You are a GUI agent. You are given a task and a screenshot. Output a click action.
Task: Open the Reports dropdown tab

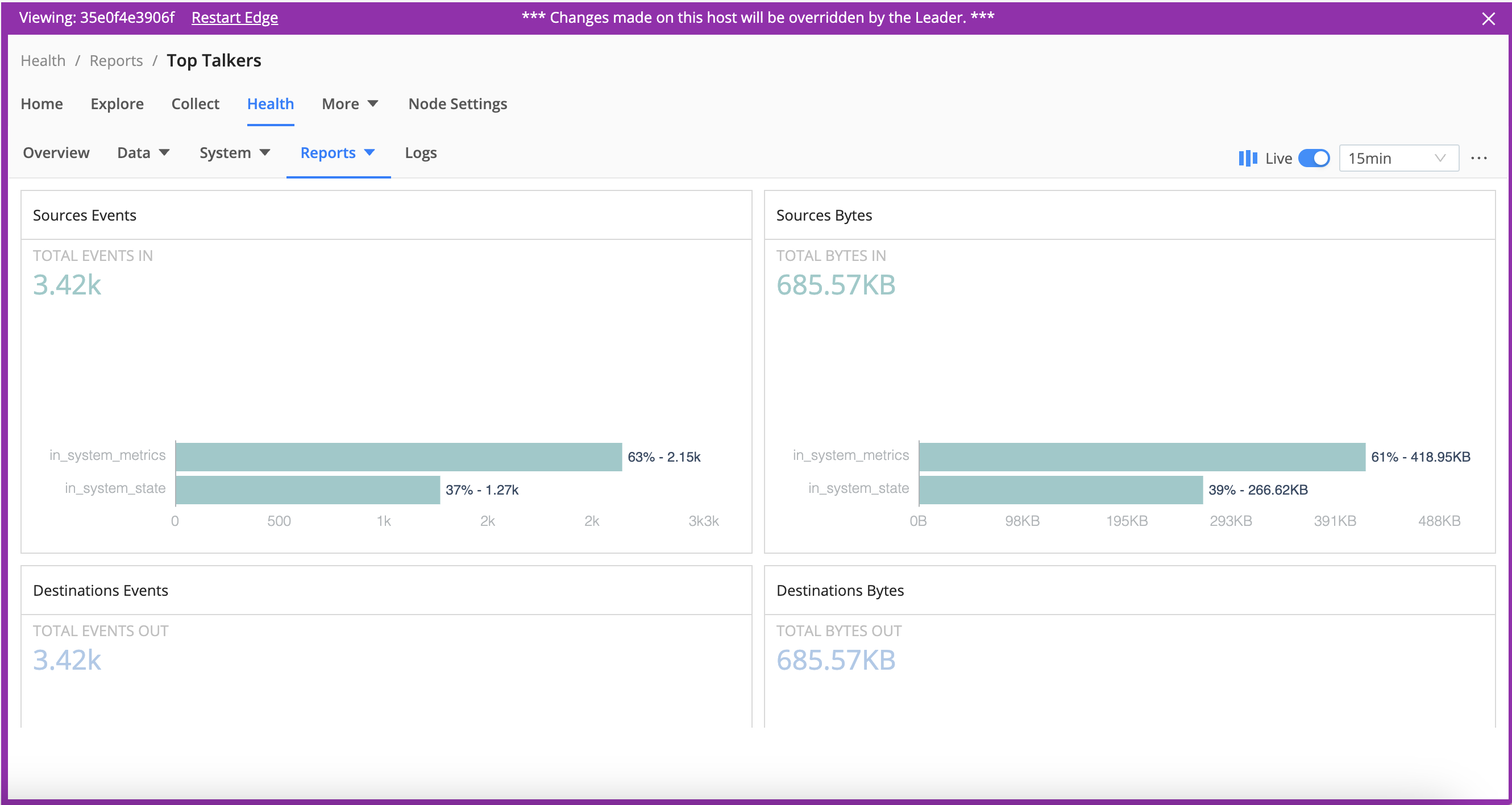pyautogui.click(x=338, y=153)
